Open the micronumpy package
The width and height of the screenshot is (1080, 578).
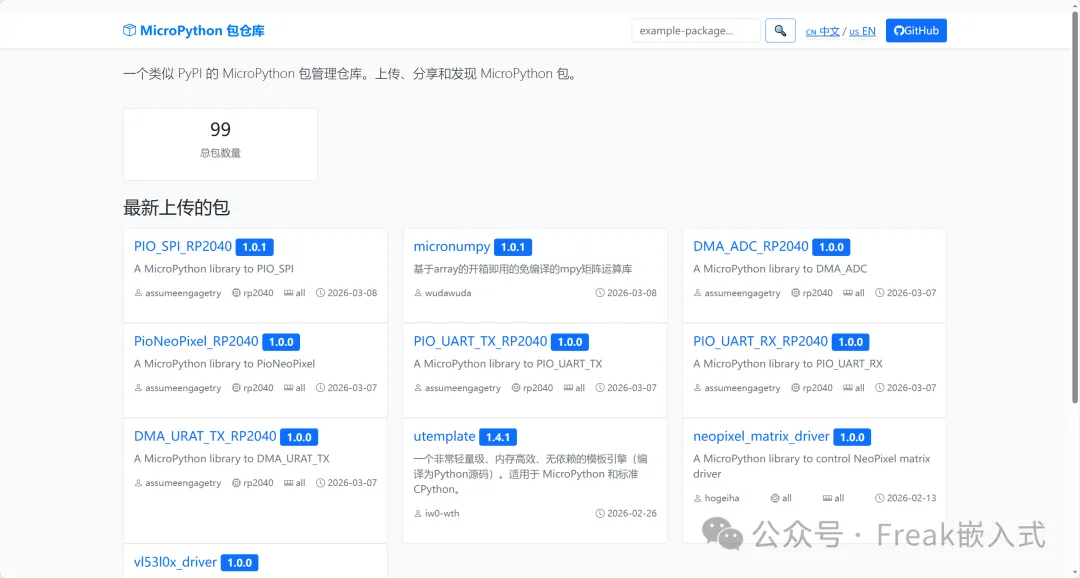(452, 246)
